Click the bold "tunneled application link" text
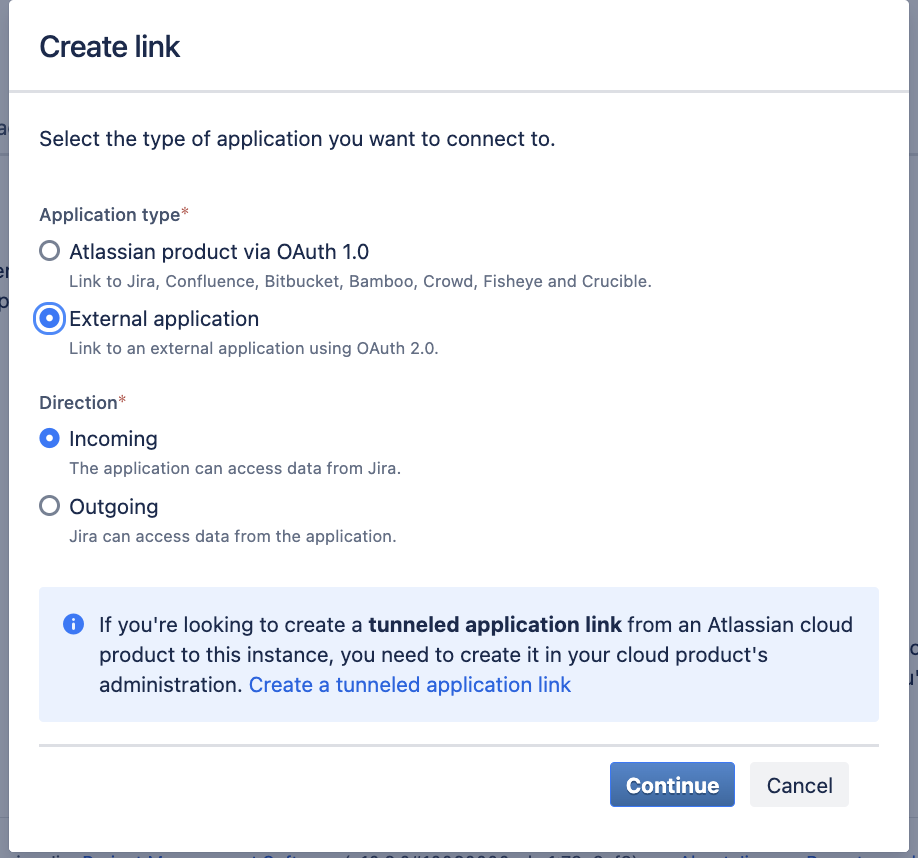Image resolution: width=918 pixels, height=858 pixels. [x=495, y=625]
